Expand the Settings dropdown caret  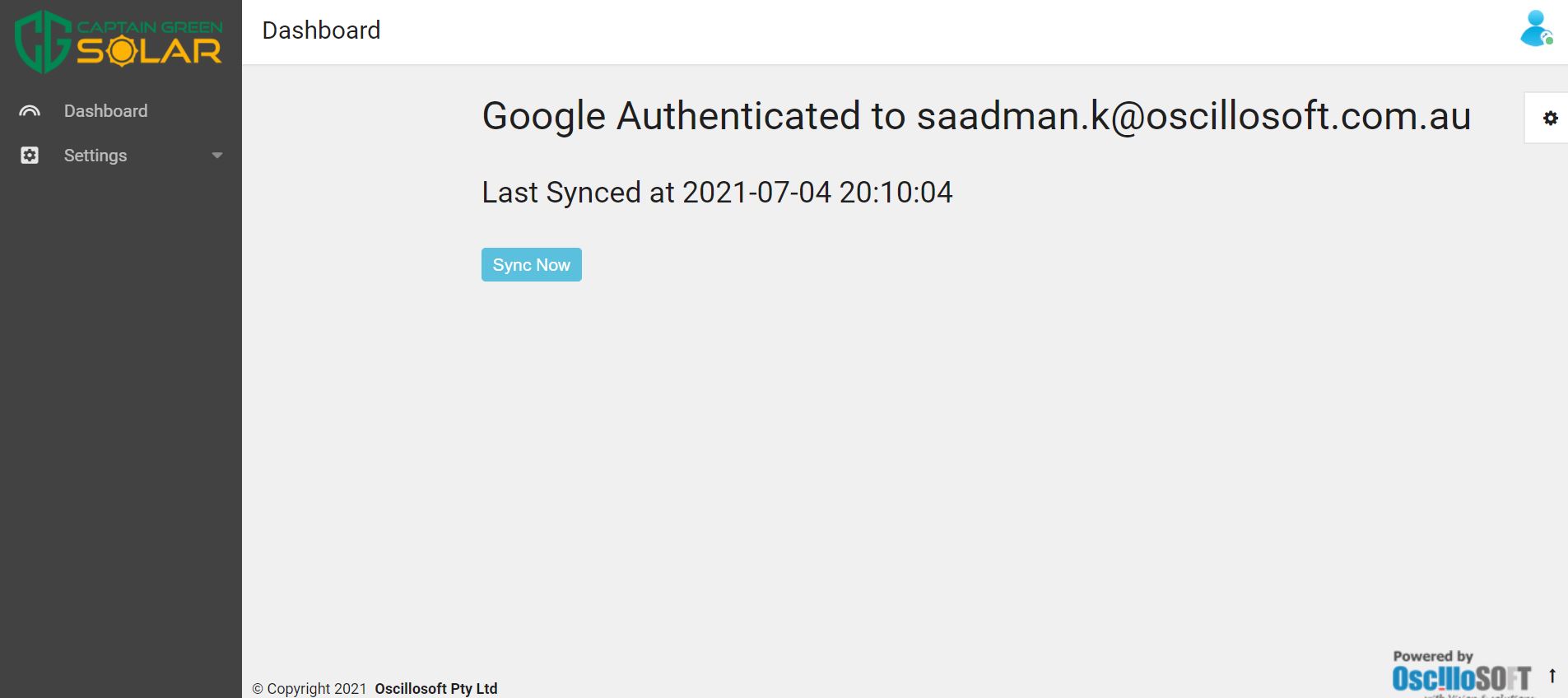(x=217, y=156)
